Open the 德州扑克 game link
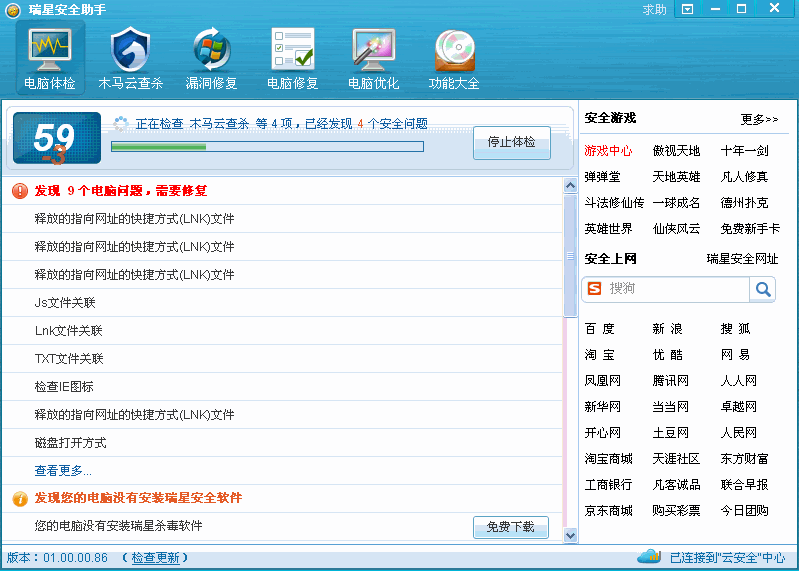This screenshot has width=799, height=571. tap(744, 203)
